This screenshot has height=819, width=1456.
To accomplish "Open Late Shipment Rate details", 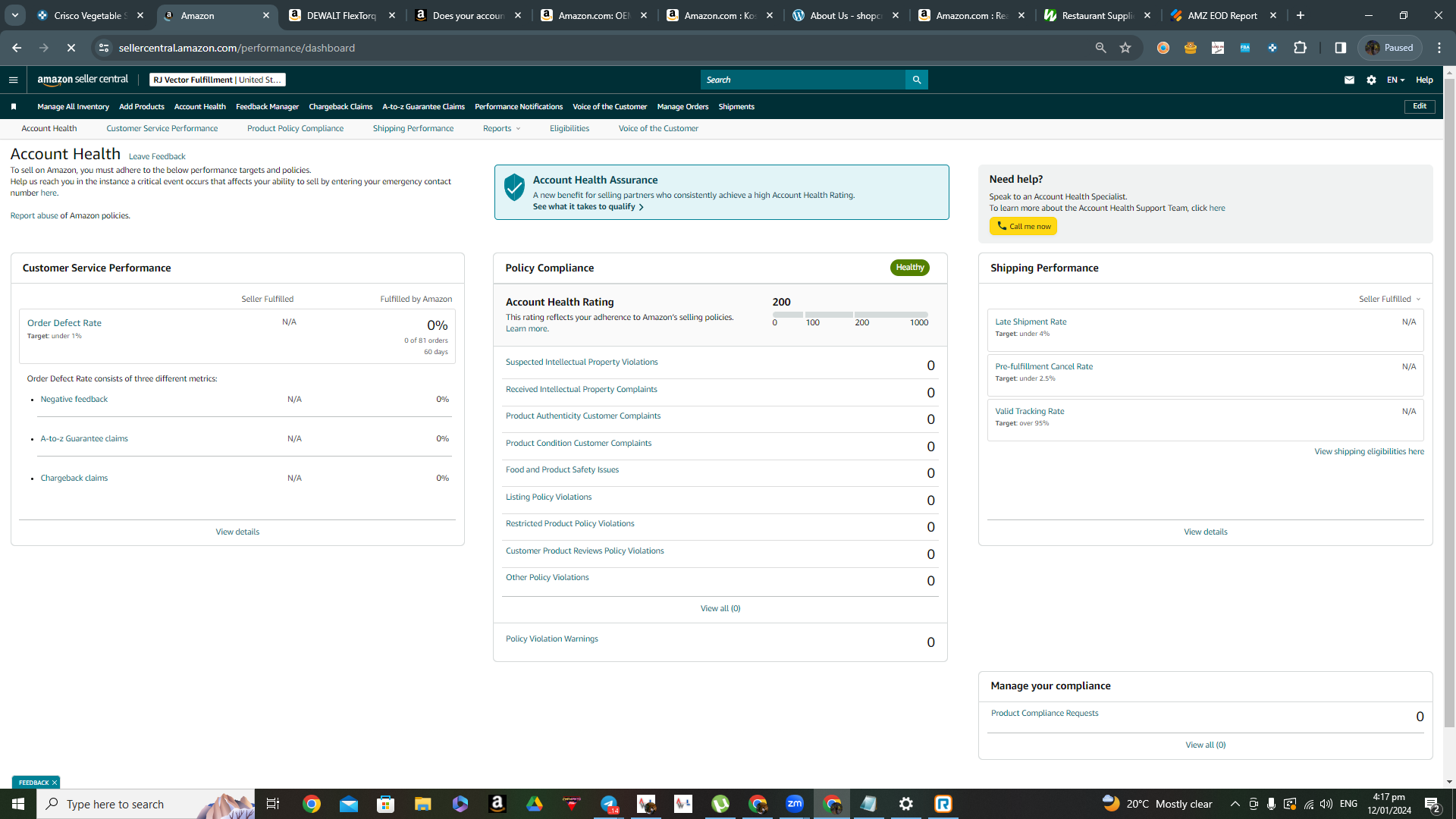I will (1031, 322).
